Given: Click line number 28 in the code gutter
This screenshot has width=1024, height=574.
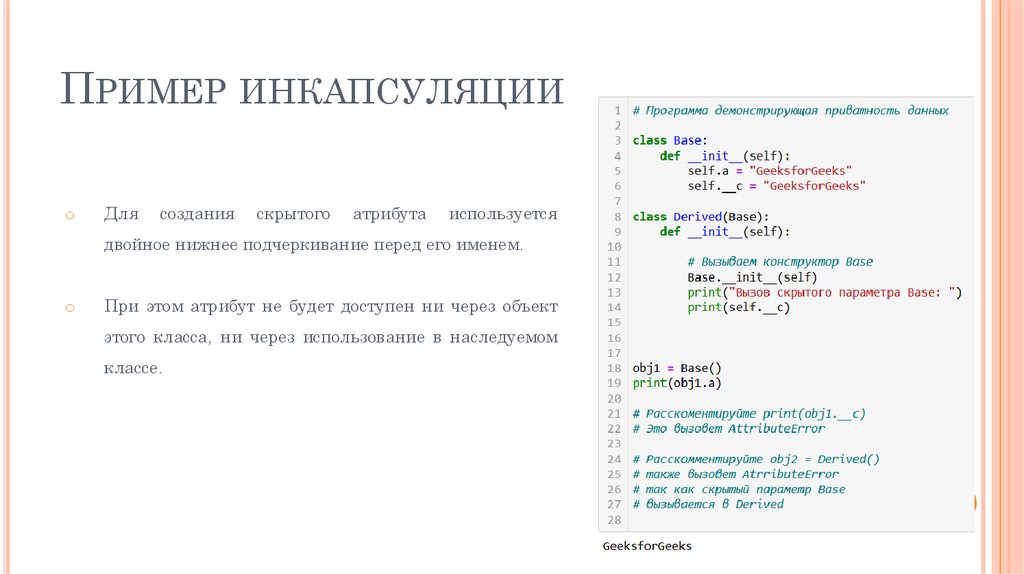Looking at the screenshot, I should pyautogui.click(x=614, y=520).
